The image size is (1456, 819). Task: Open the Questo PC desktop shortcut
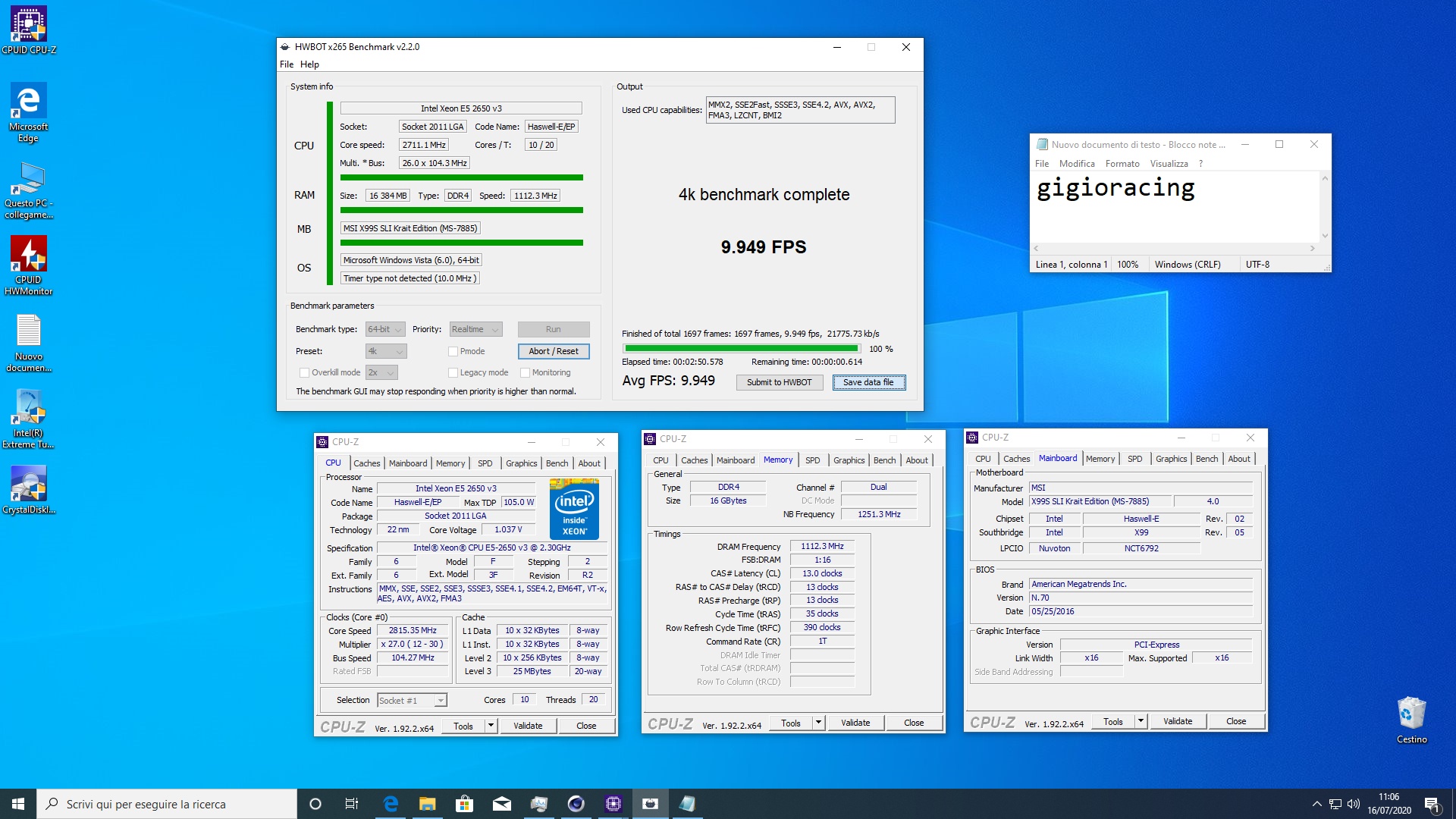pyautogui.click(x=29, y=190)
